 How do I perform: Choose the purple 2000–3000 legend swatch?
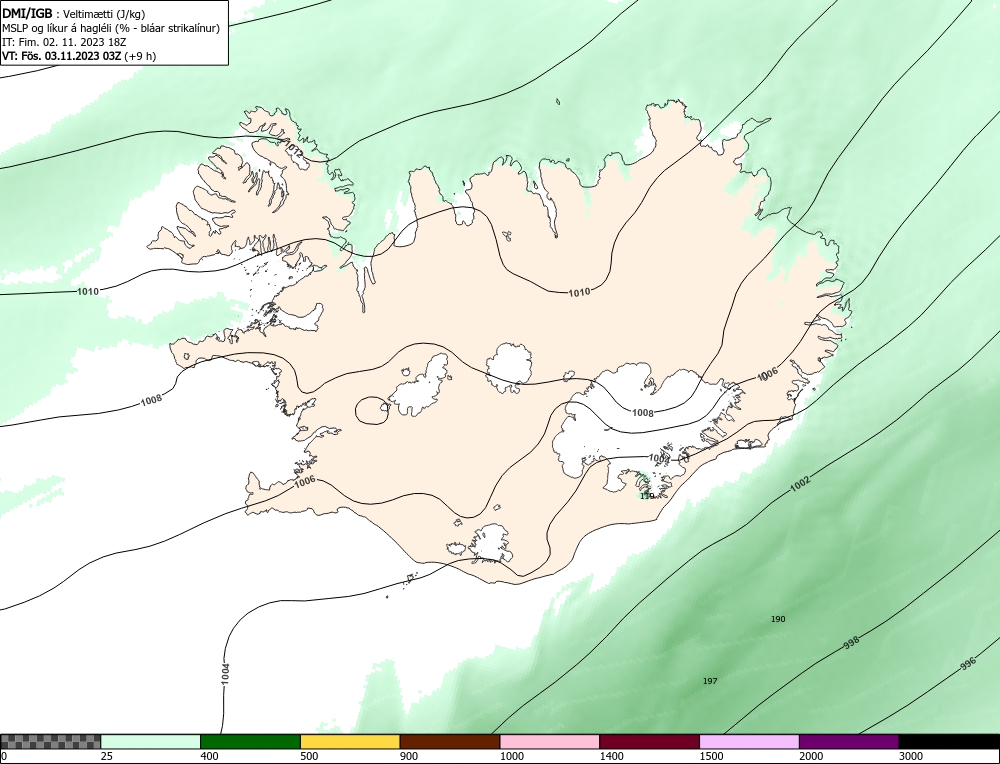click(849, 742)
